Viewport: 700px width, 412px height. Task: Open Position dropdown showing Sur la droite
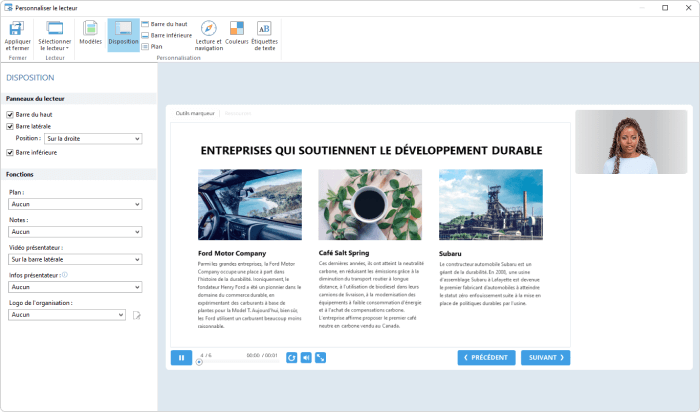[x=93, y=139]
